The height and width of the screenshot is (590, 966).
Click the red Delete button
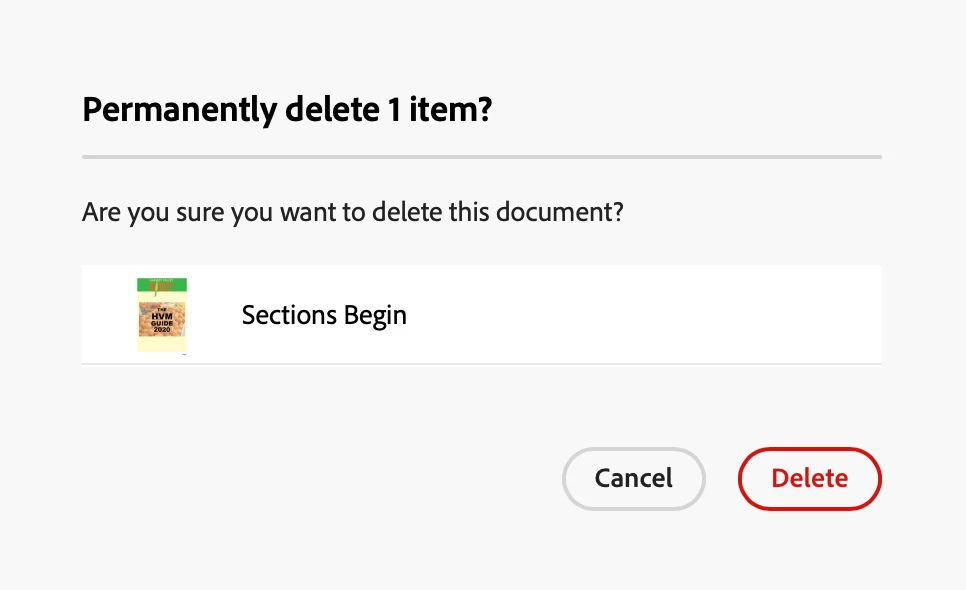click(x=809, y=478)
